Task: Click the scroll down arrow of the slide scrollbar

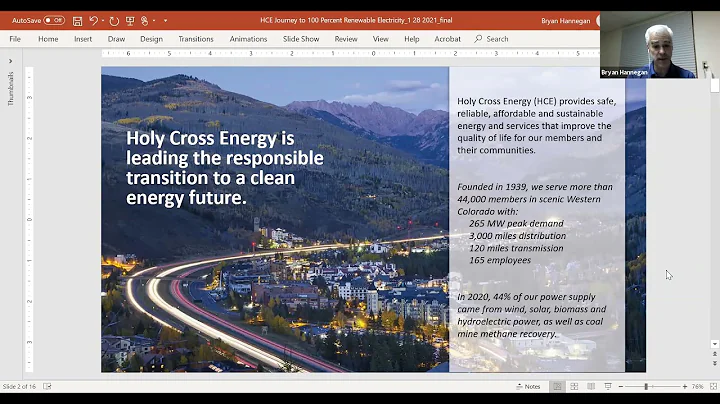Action: point(714,344)
